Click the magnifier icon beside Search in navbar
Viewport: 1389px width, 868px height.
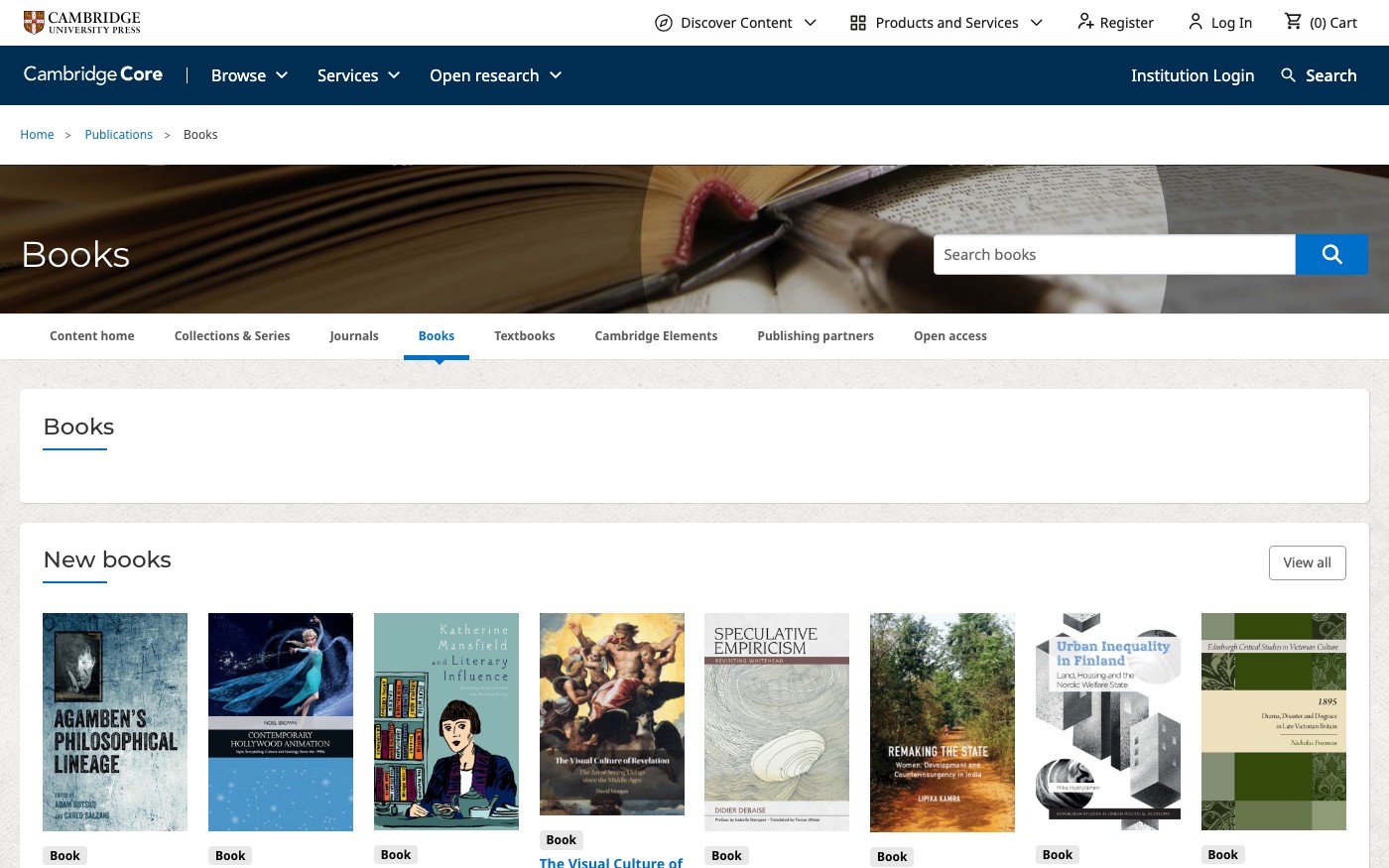tap(1288, 75)
